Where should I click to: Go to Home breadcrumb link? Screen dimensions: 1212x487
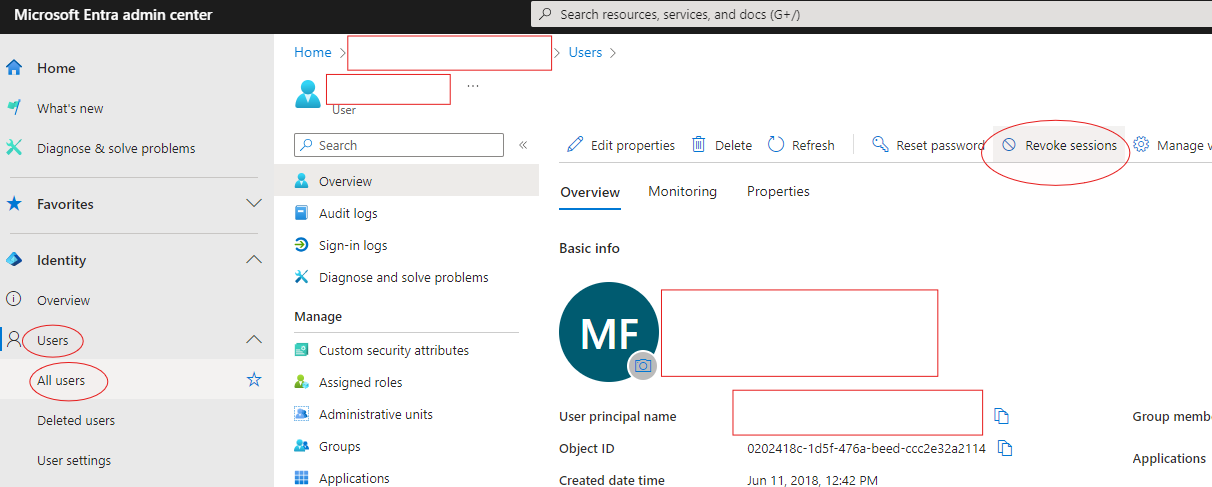click(x=312, y=52)
